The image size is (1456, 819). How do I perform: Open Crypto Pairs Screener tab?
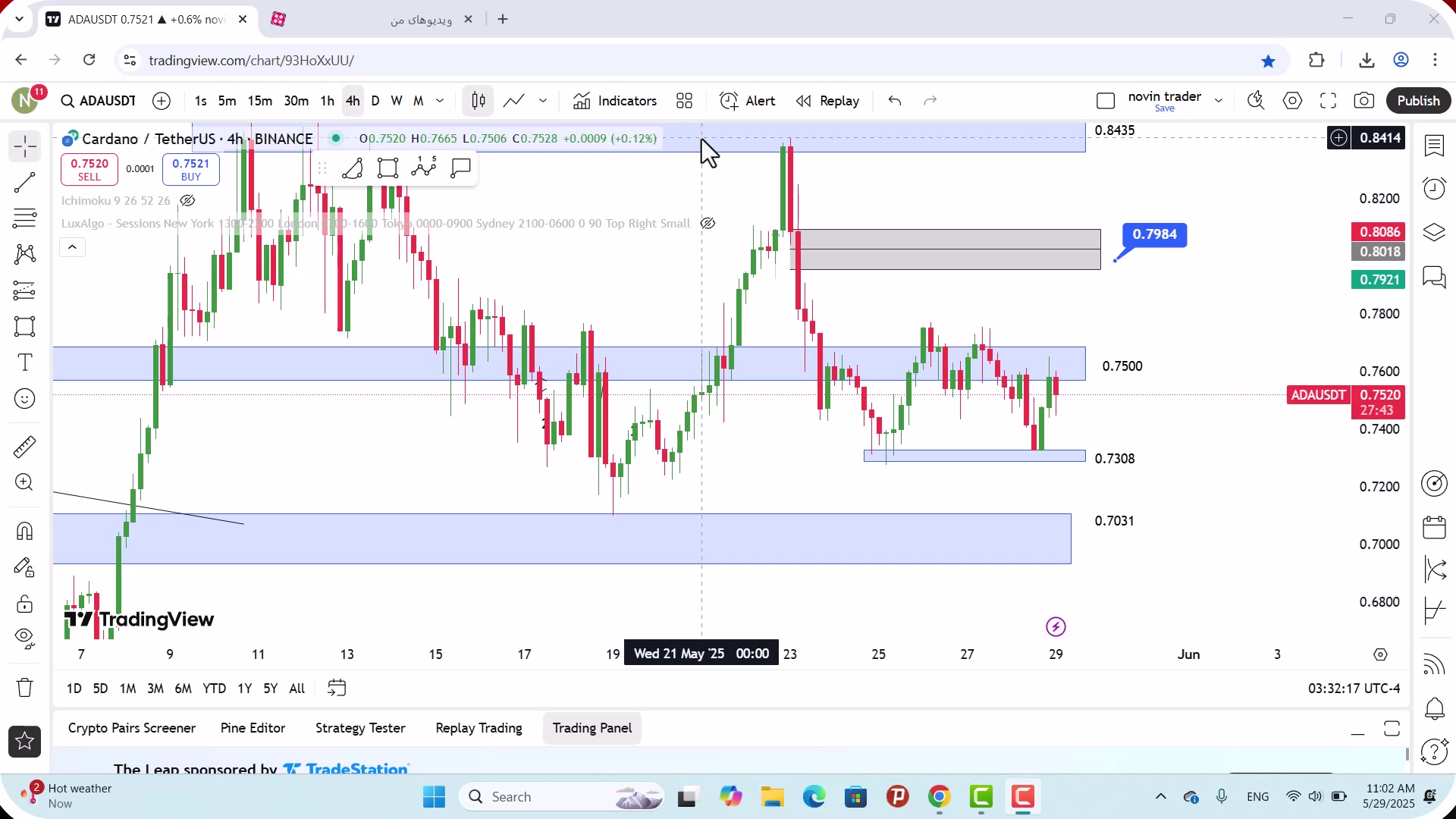pos(132,728)
